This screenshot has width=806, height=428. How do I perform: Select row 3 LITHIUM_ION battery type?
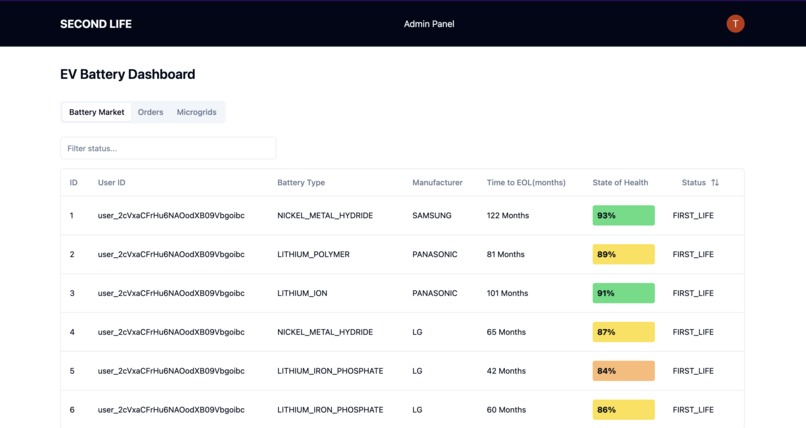302,293
